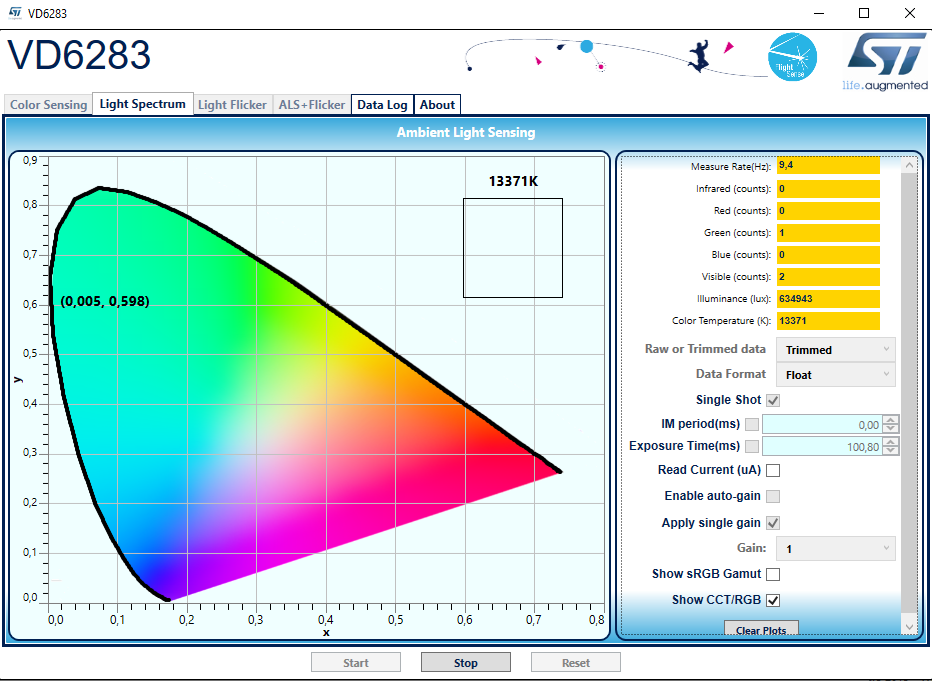Uncheck the Show CCT/RGB checkbox

[773, 600]
